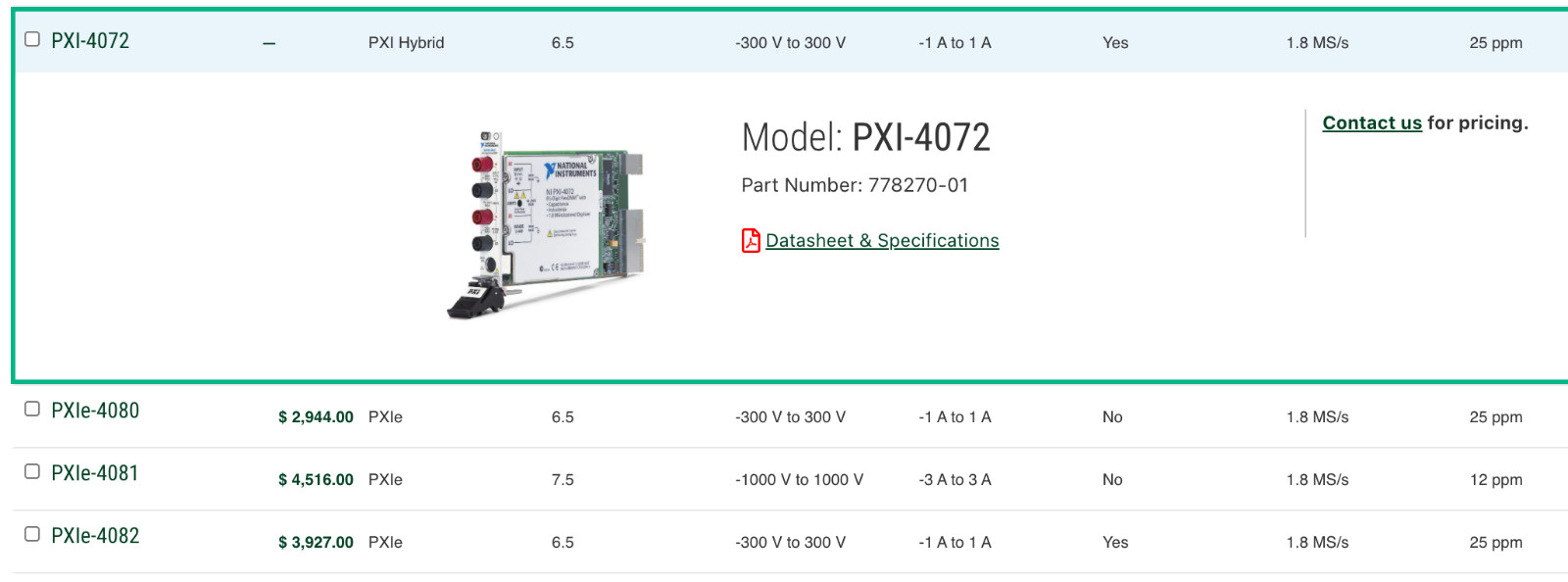Select the PXI-4072 row 25 ppm cell
Image resolution: width=1568 pixels, height=582 pixels.
[1496, 43]
